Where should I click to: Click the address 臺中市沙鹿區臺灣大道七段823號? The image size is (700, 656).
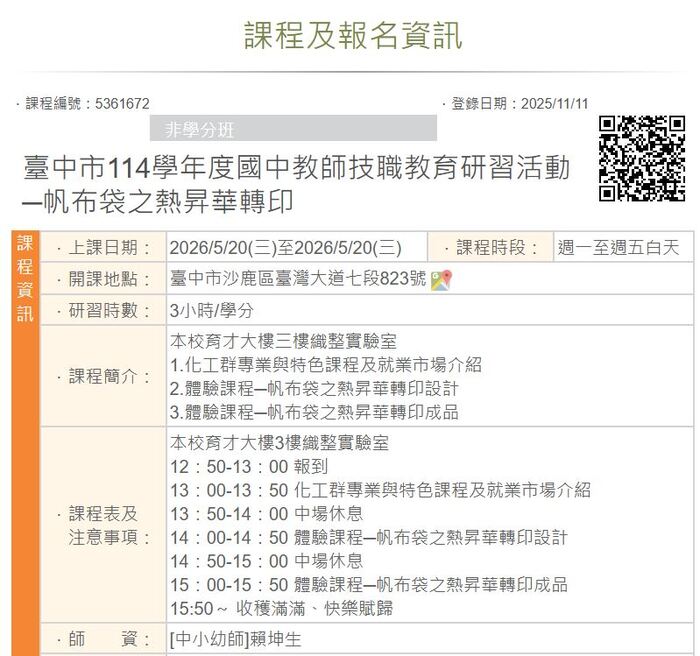point(298,280)
